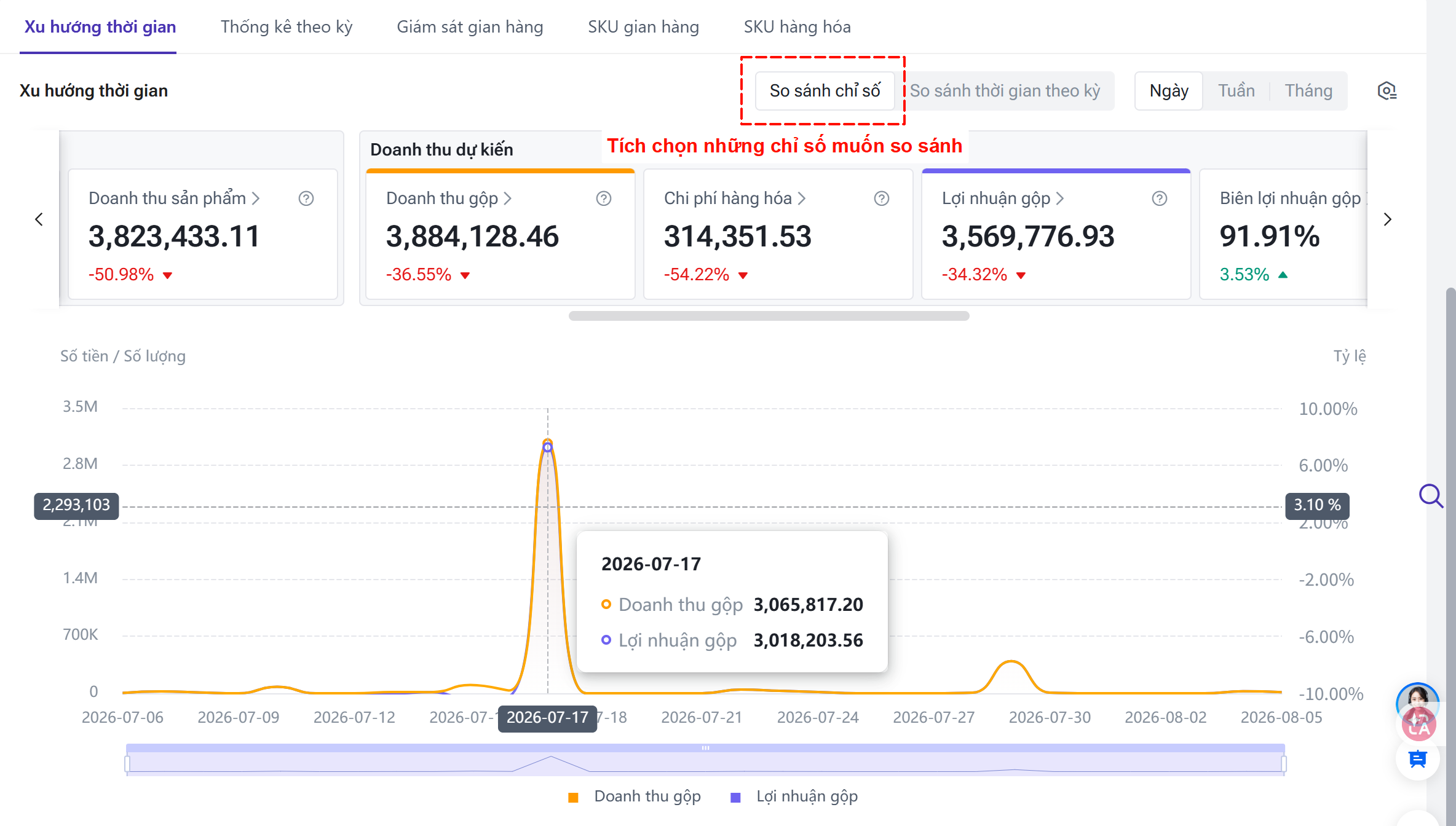Toggle the Doanh thu gộp legend series
1456x826 pixels.
coord(634,796)
